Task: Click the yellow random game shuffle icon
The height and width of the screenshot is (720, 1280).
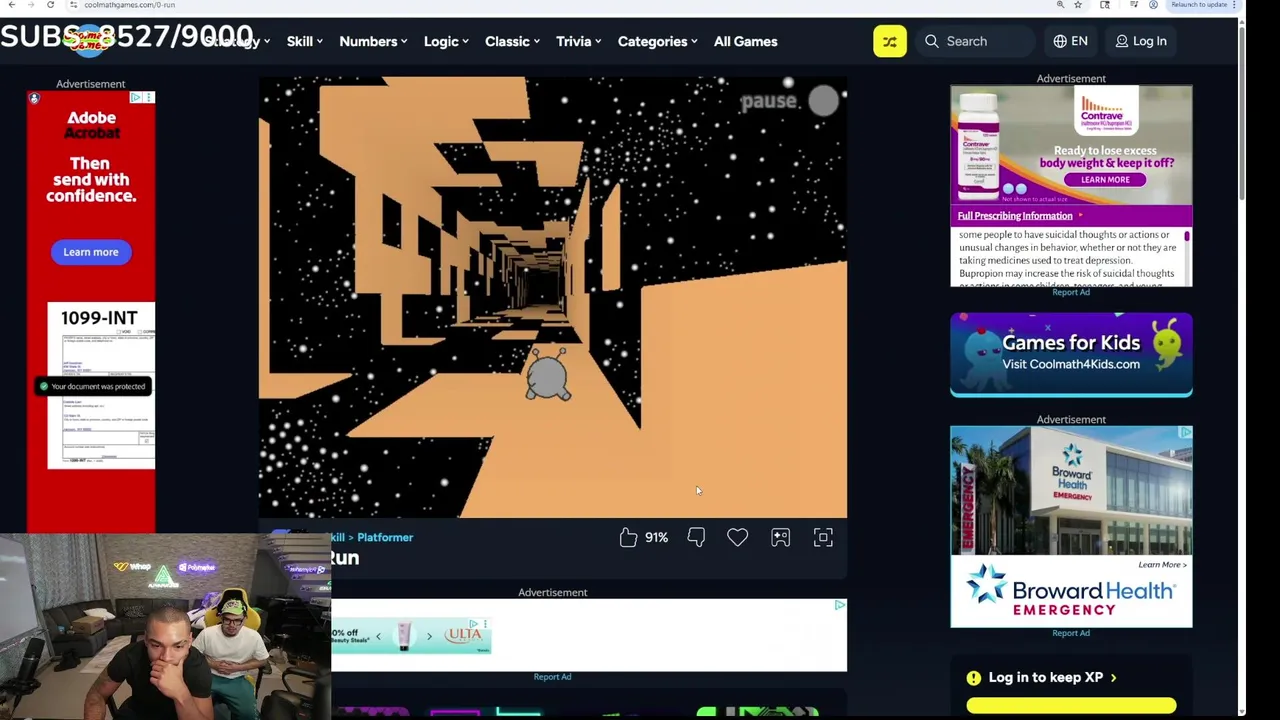Action: coord(889,41)
